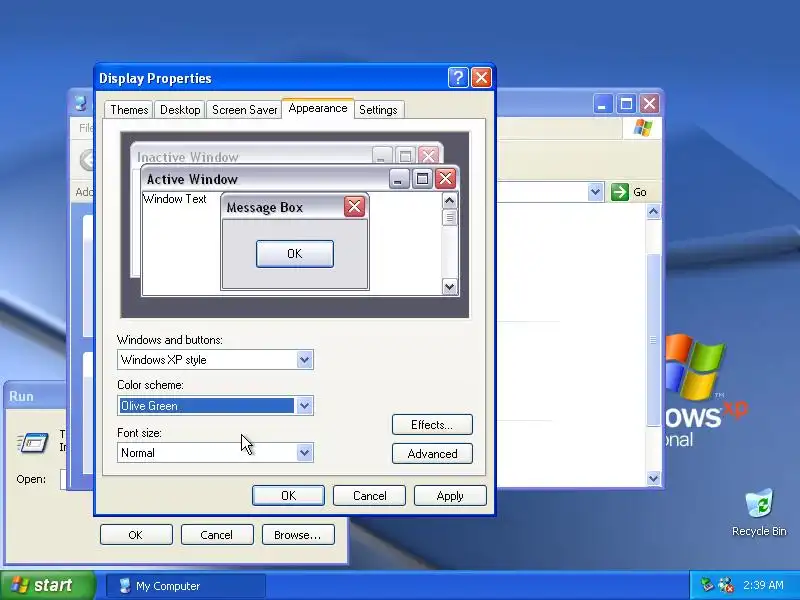Open the Settings tab
This screenshot has height=600, width=800.
(x=378, y=110)
